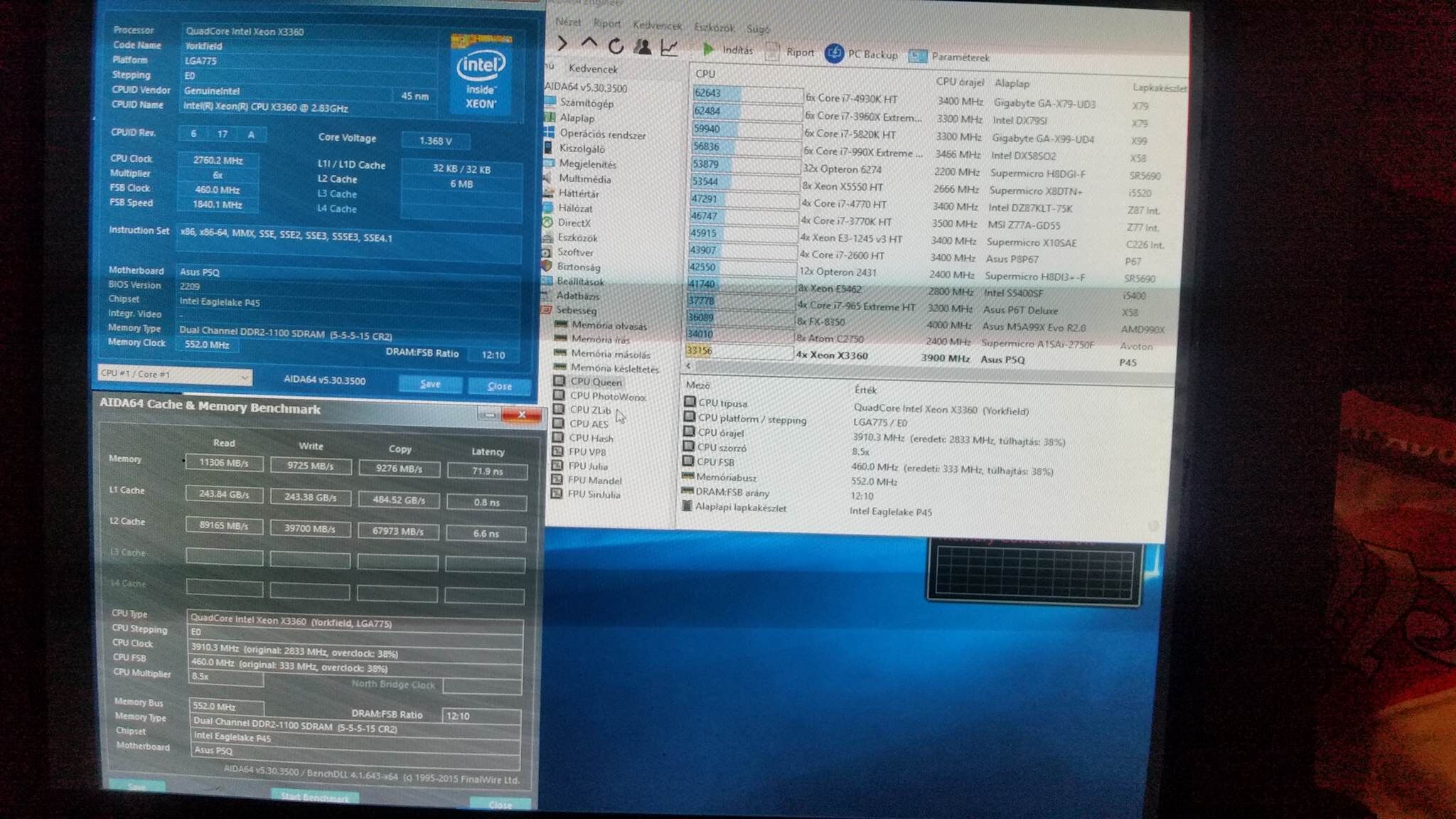Click the line chart toolbar icon
This screenshot has width=1456, height=819.
coord(669,48)
